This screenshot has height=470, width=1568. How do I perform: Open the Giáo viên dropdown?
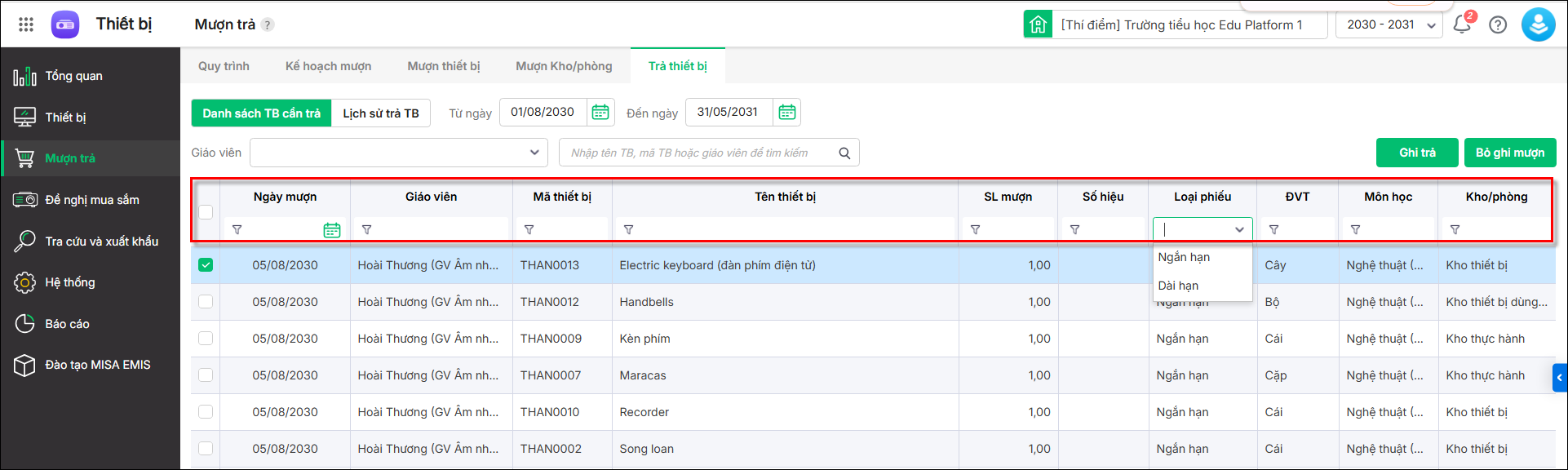point(398,153)
